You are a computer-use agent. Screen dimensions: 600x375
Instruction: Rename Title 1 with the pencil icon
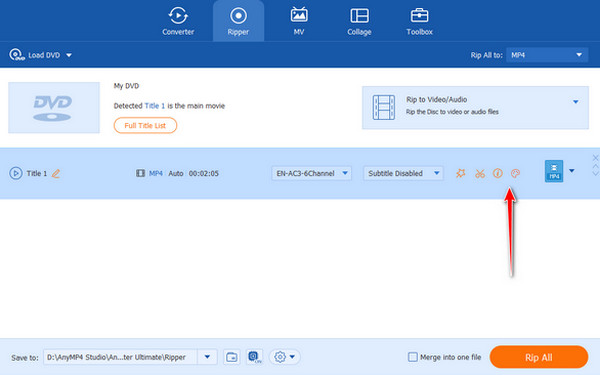click(56, 174)
